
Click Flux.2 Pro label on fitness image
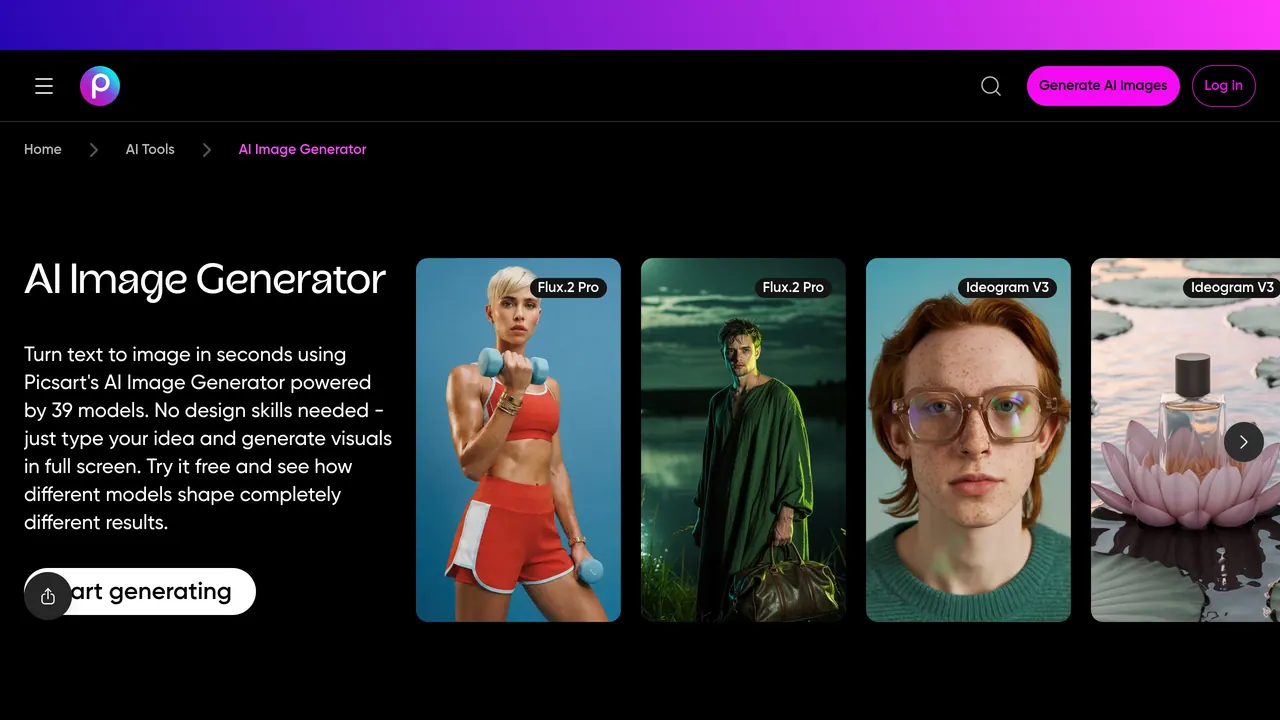point(568,287)
